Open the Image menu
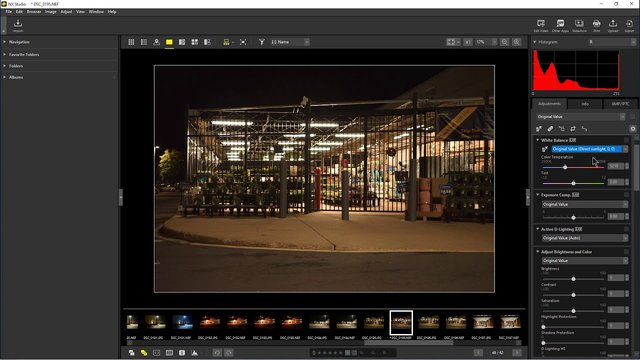640x360 pixels. [51, 12]
